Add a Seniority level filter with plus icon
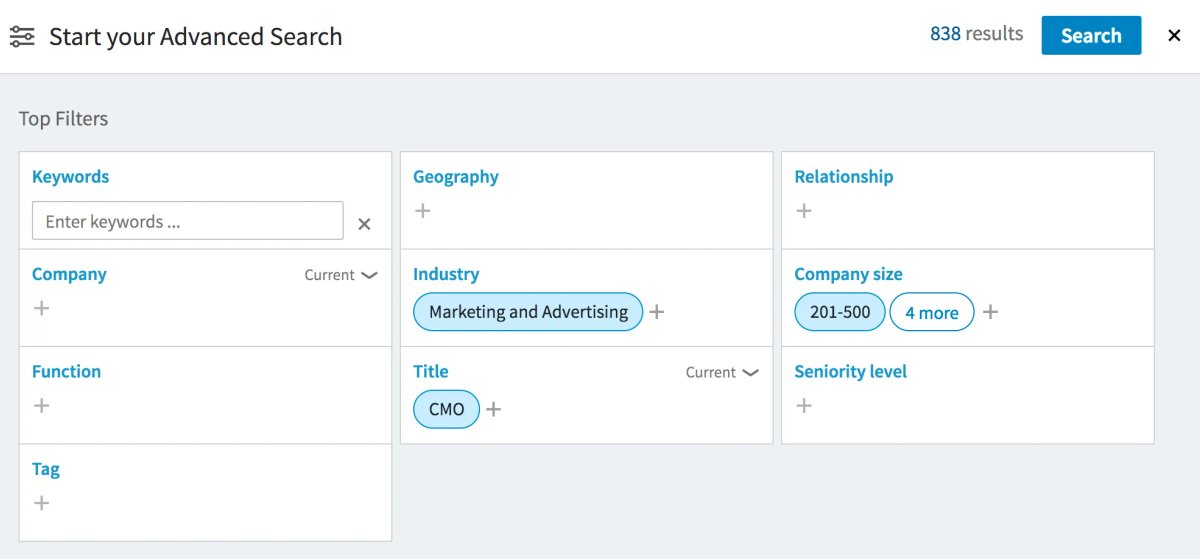The width and height of the screenshot is (1200, 559). 803,405
